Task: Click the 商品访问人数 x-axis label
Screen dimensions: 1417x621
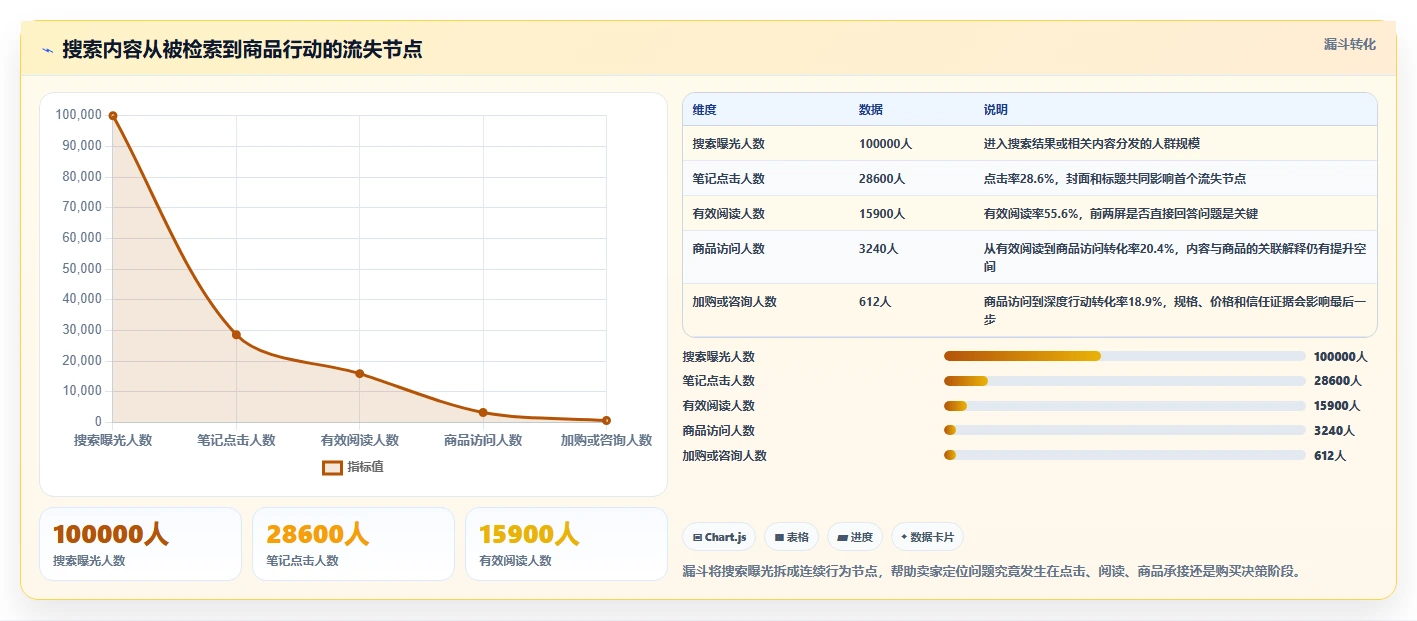Action: (x=483, y=440)
